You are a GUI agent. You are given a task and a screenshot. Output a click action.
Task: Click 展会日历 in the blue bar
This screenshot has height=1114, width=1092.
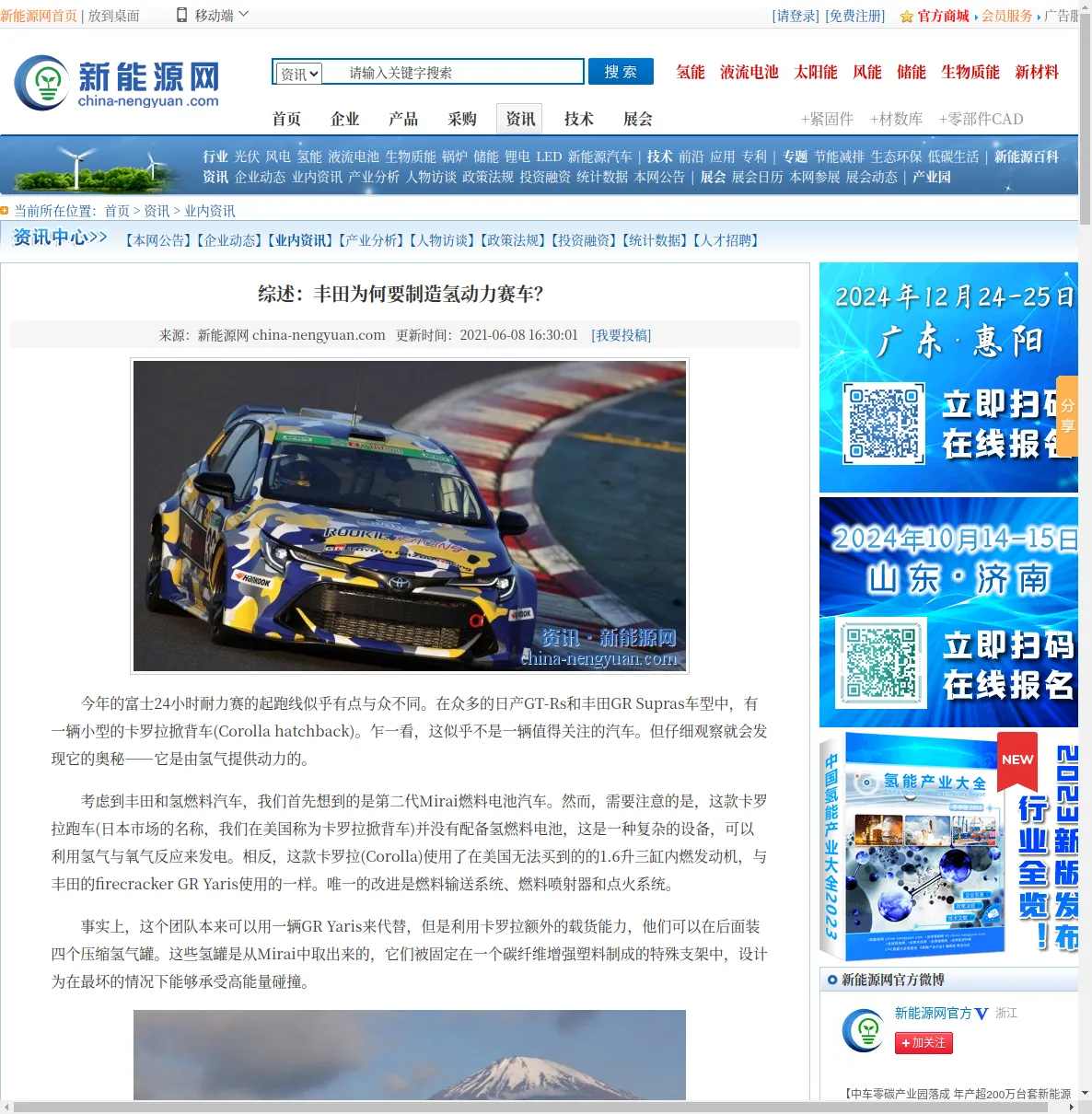(758, 177)
